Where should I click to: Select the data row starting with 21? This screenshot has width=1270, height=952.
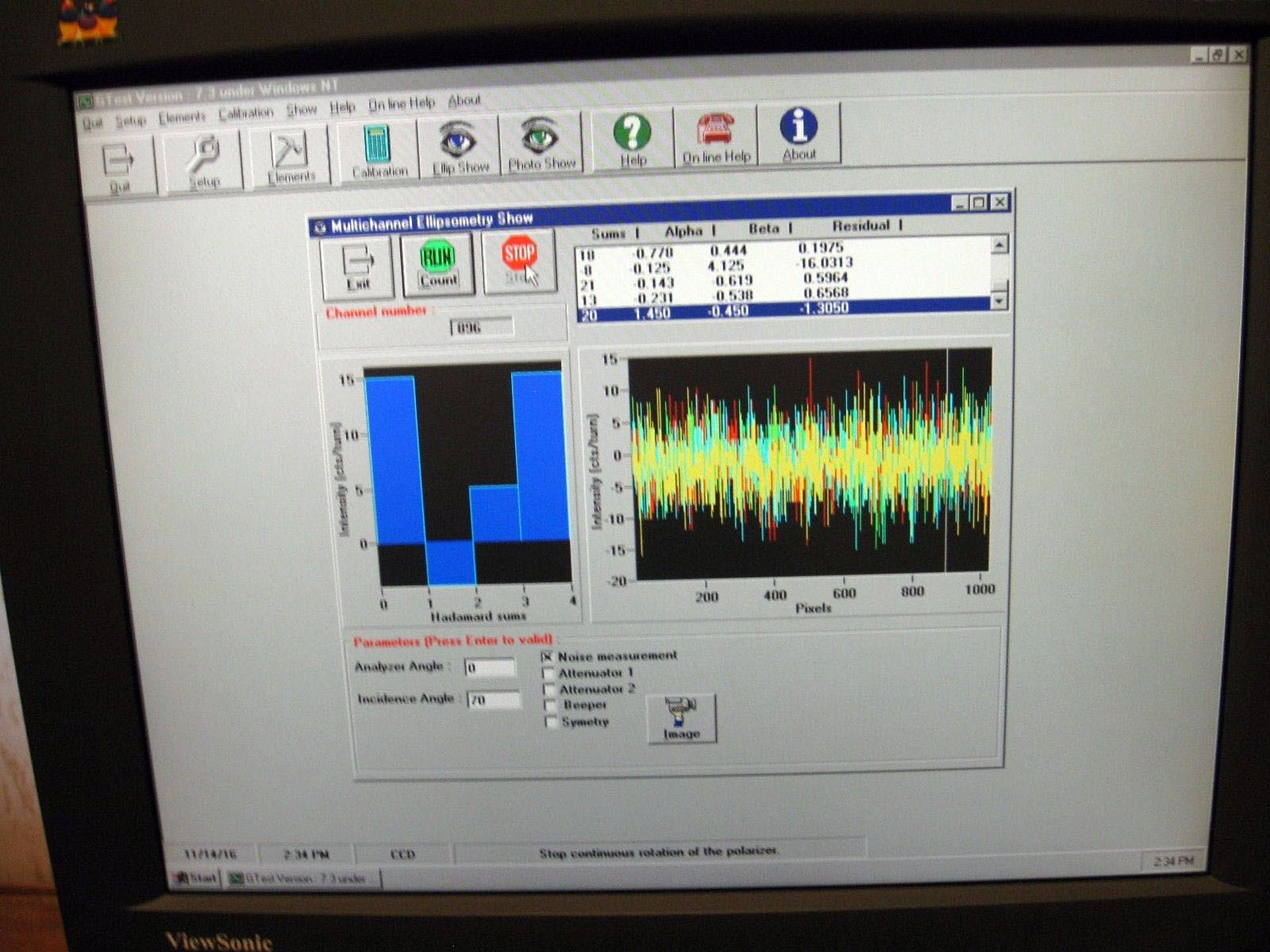coord(783,282)
